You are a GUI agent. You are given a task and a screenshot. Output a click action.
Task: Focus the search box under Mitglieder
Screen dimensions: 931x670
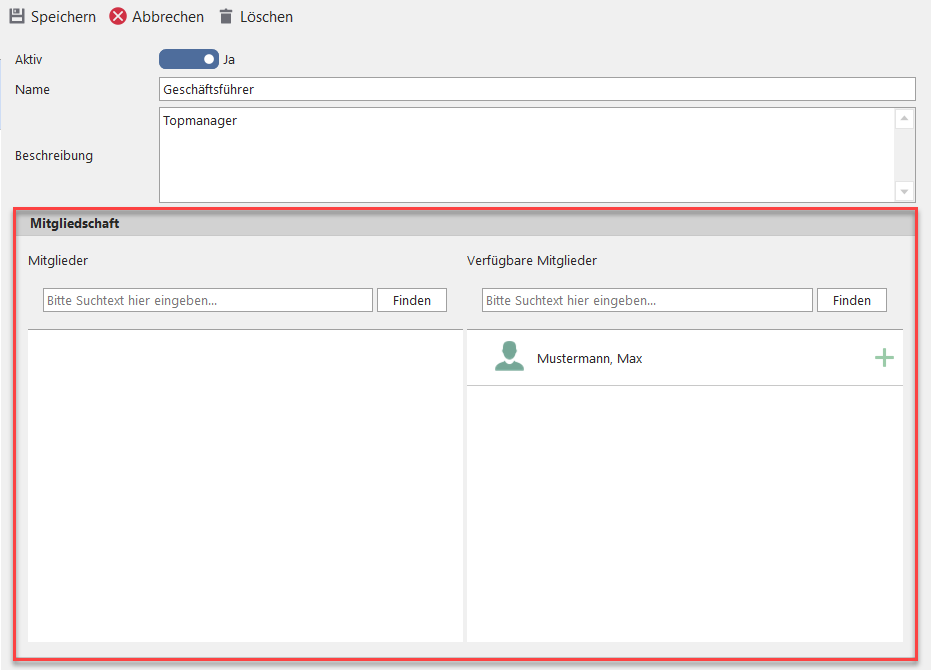pyautogui.click(x=208, y=300)
